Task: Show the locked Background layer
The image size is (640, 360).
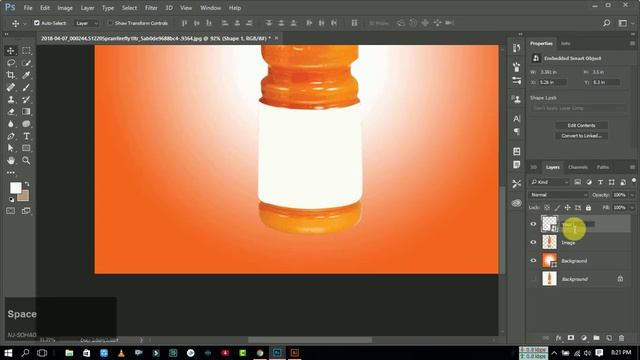Action: point(533,279)
